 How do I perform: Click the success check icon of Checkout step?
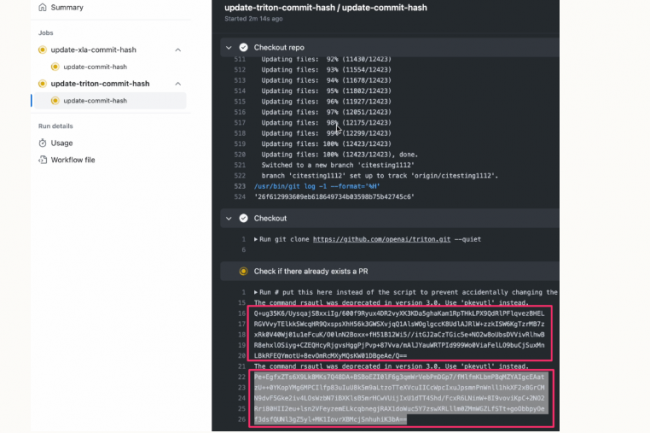[242, 218]
